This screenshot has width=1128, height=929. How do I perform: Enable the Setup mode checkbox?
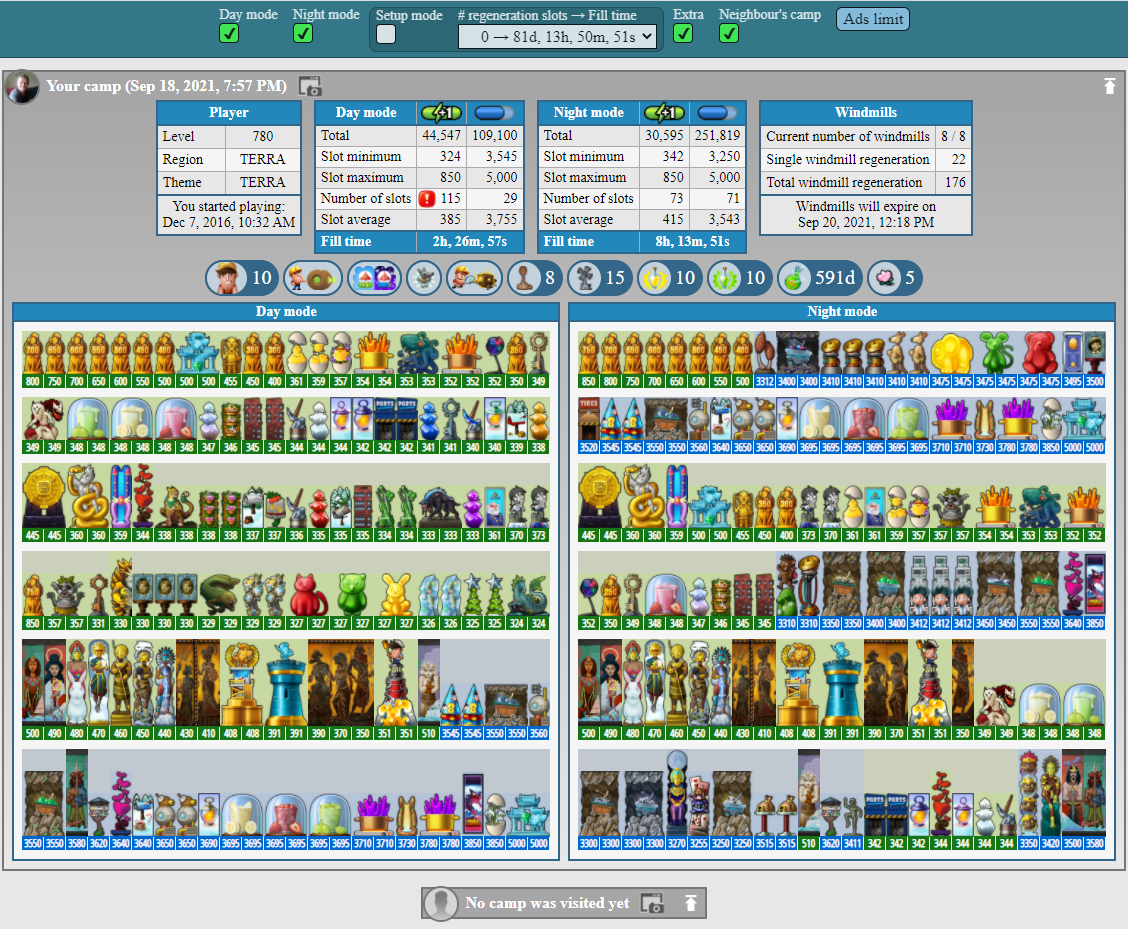pos(386,34)
